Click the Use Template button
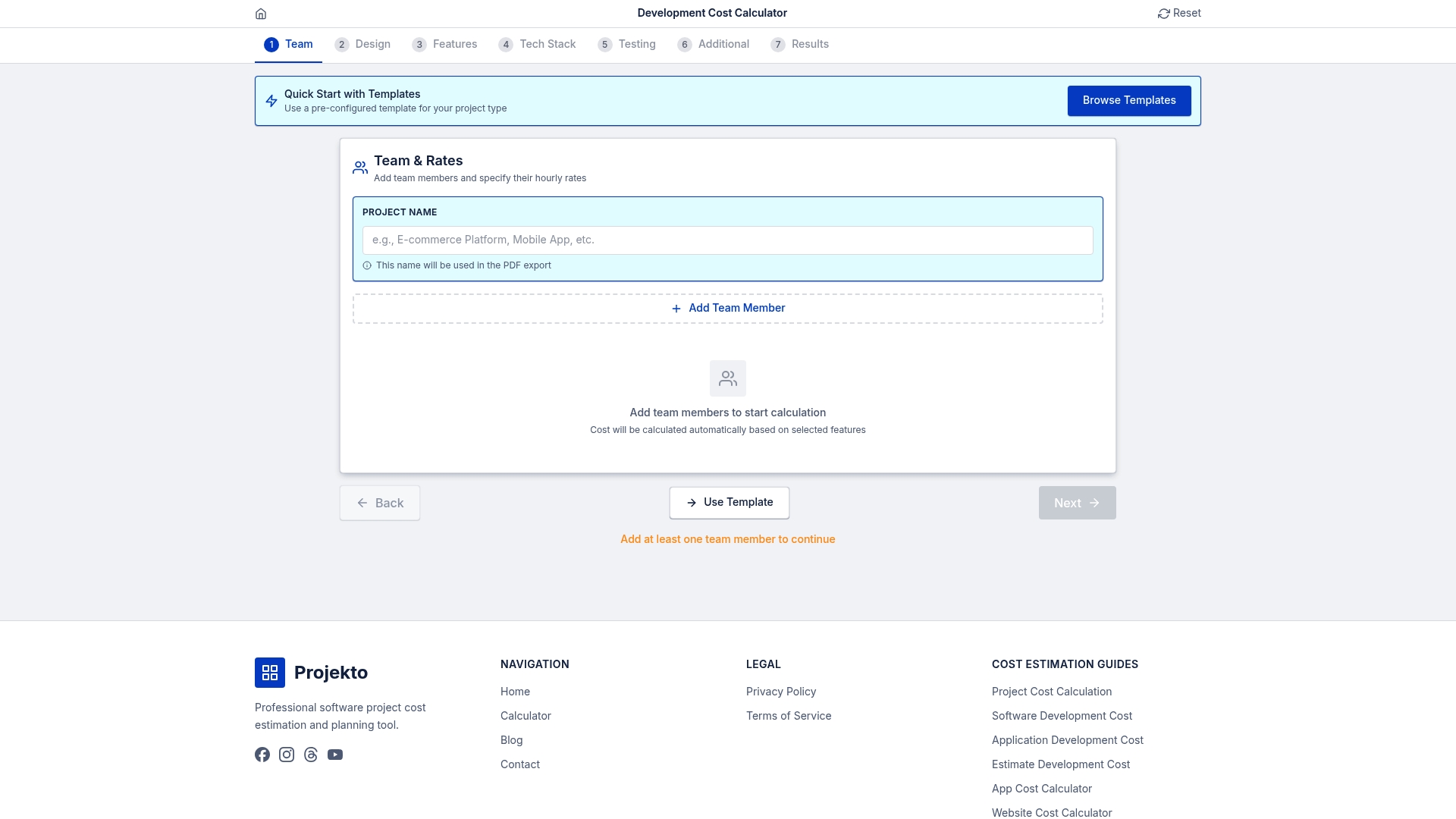 [729, 502]
